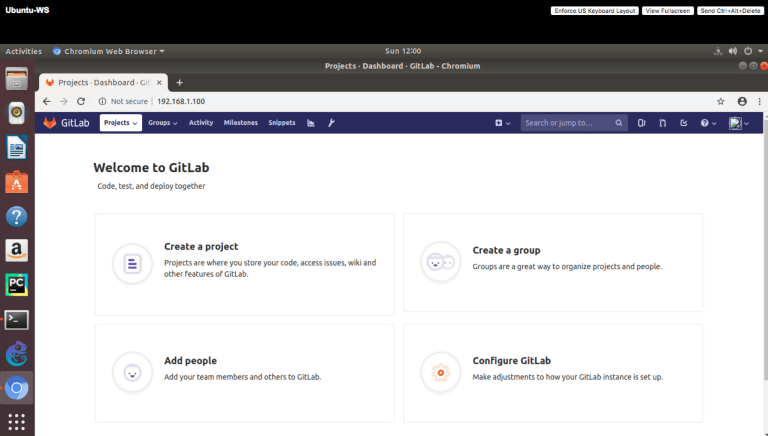Expand the Help question mark menu
This screenshot has width=768, height=436.
[x=708, y=123]
